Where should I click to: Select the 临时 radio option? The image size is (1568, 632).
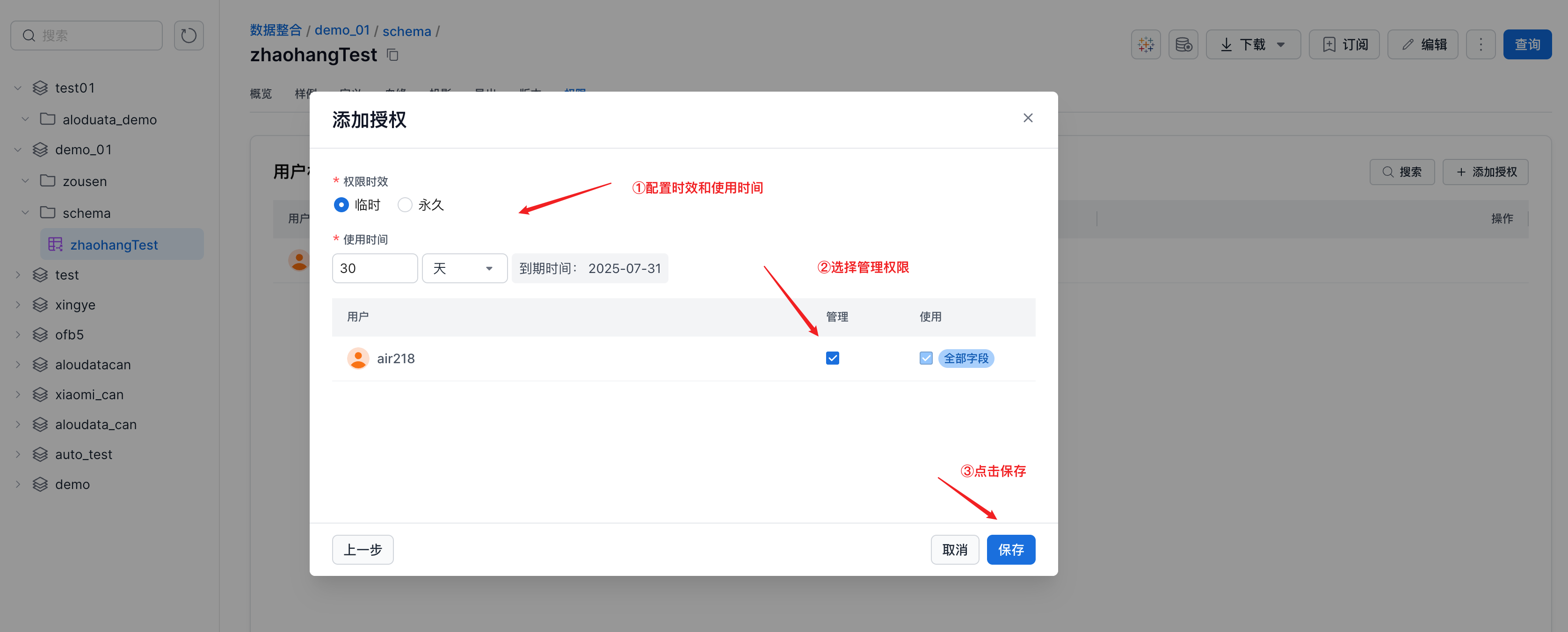pyautogui.click(x=341, y=205)
